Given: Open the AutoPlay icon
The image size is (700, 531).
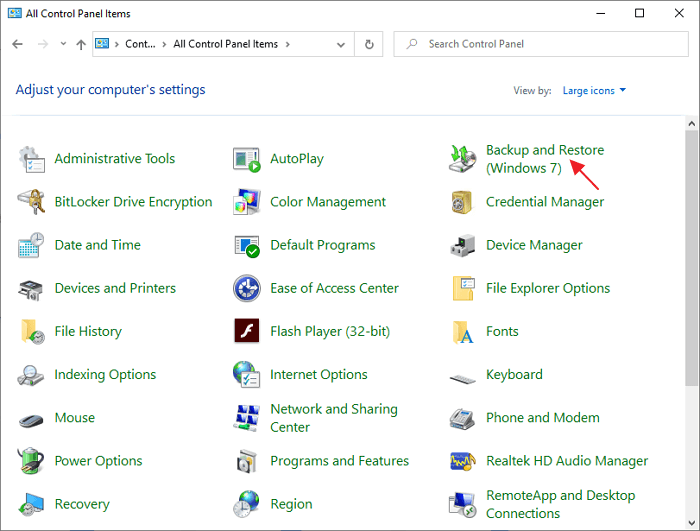Looking at the screenshot, I should (246, 159).
